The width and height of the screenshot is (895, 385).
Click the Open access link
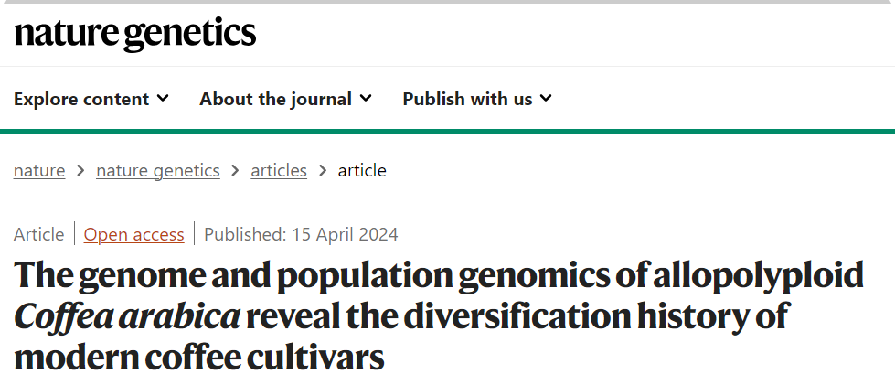[134, 234]
